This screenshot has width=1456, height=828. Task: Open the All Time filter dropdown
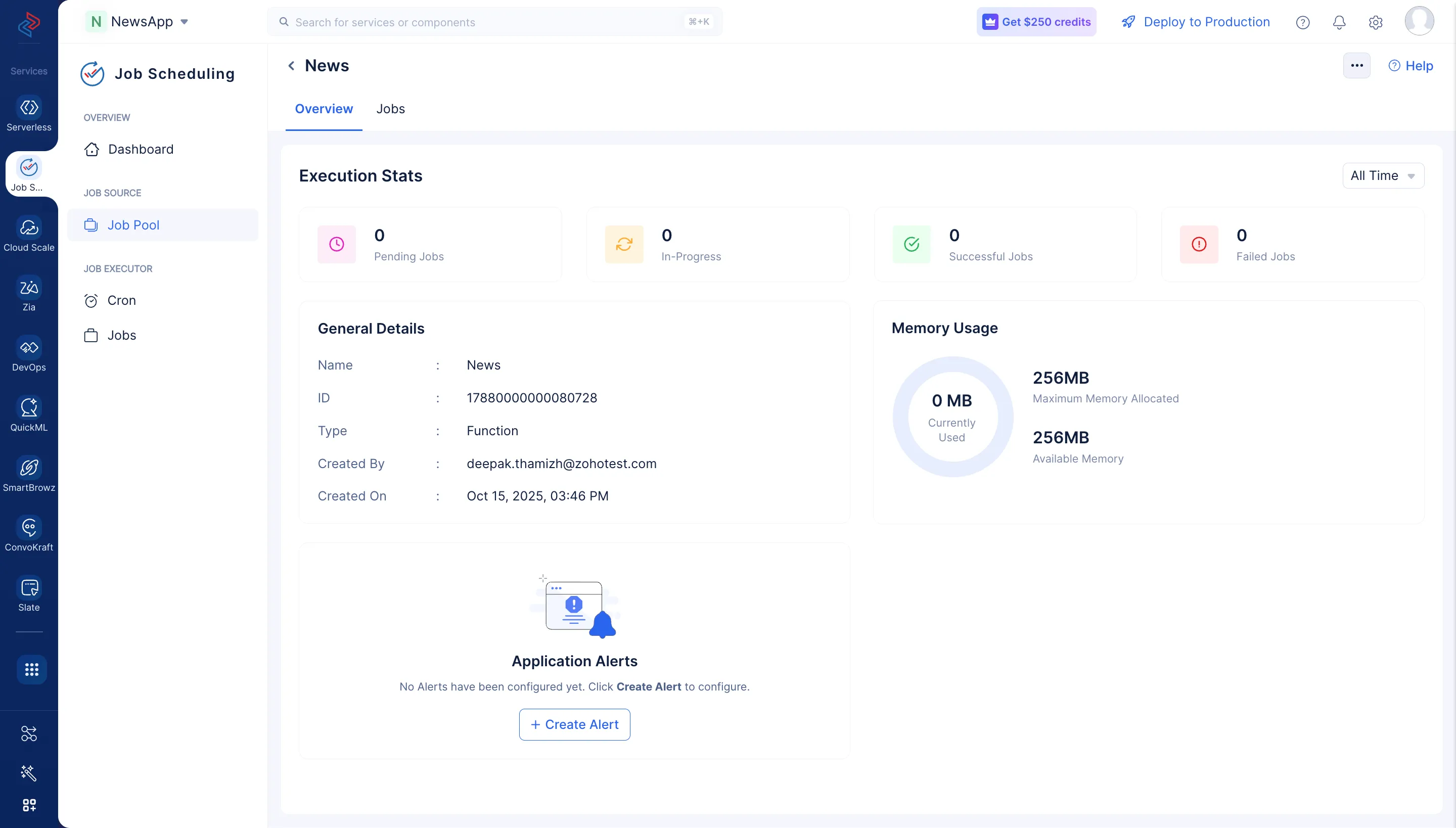pyautogui.click(x=1383, y=175)
